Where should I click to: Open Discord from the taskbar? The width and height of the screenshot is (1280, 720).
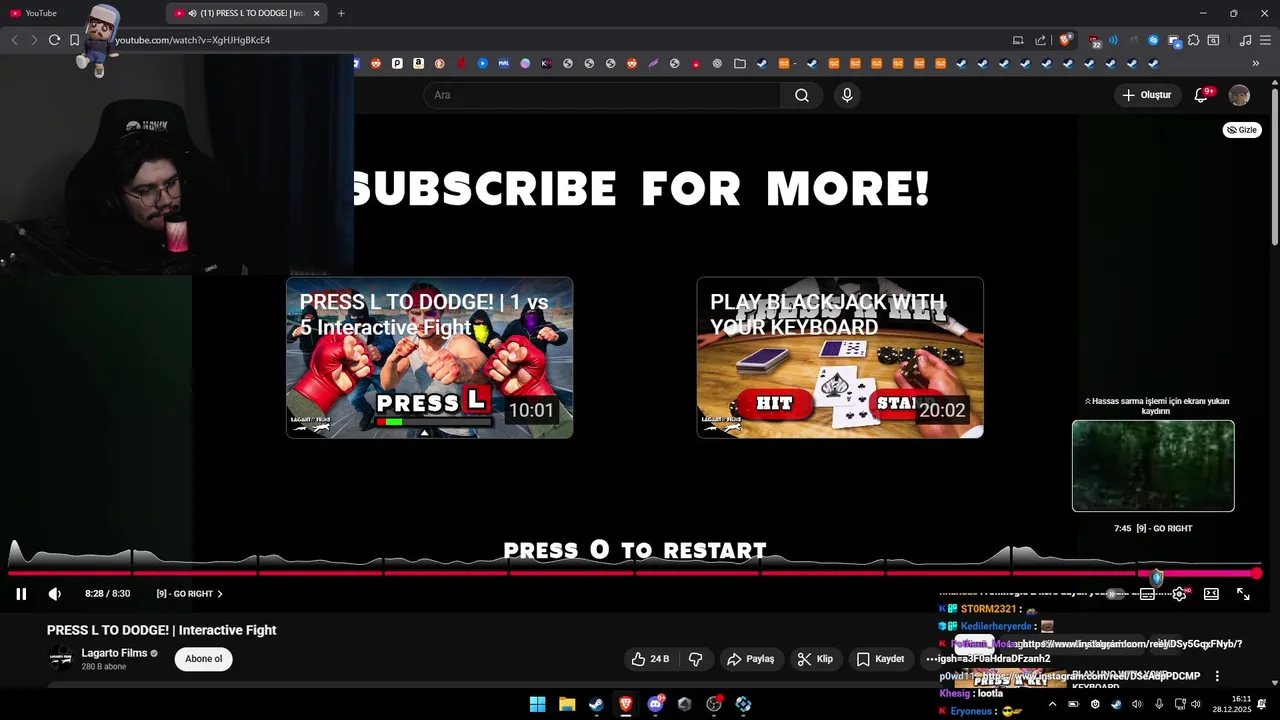click(656, 704)
